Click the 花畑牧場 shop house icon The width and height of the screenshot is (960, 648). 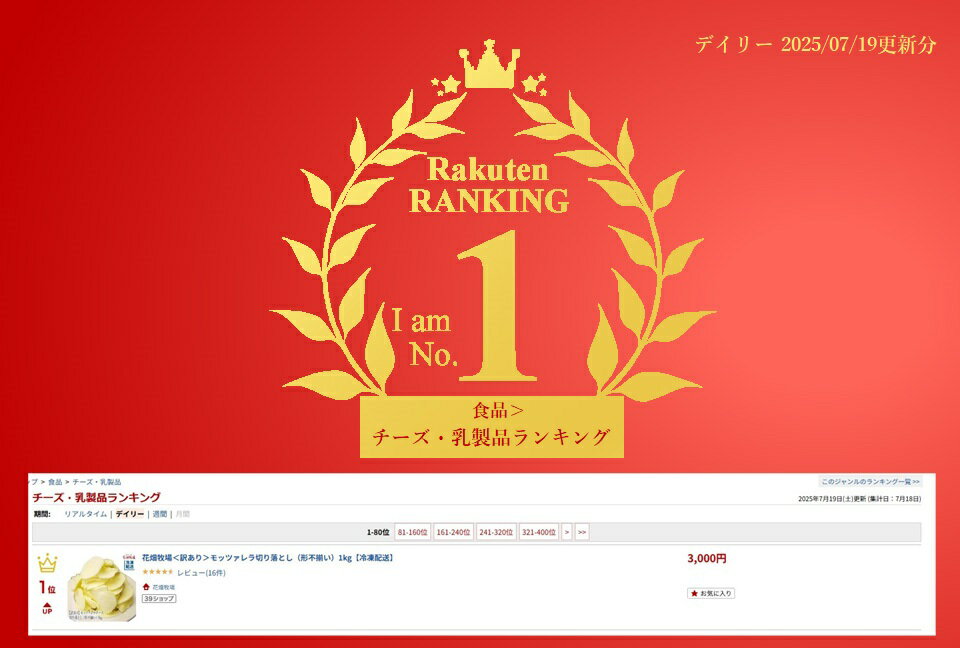point(146,587)
